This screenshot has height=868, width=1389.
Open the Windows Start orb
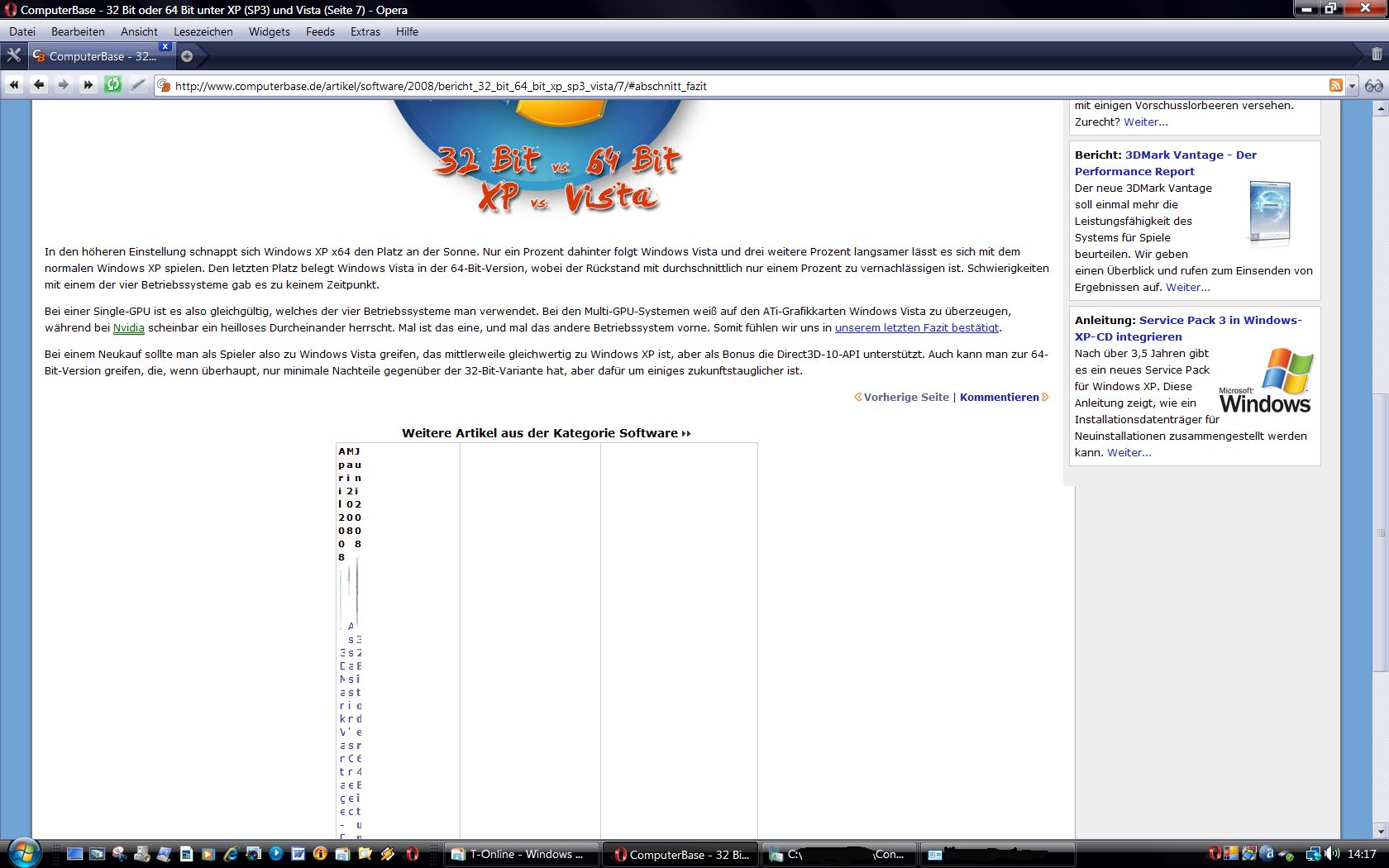point(22,852)
